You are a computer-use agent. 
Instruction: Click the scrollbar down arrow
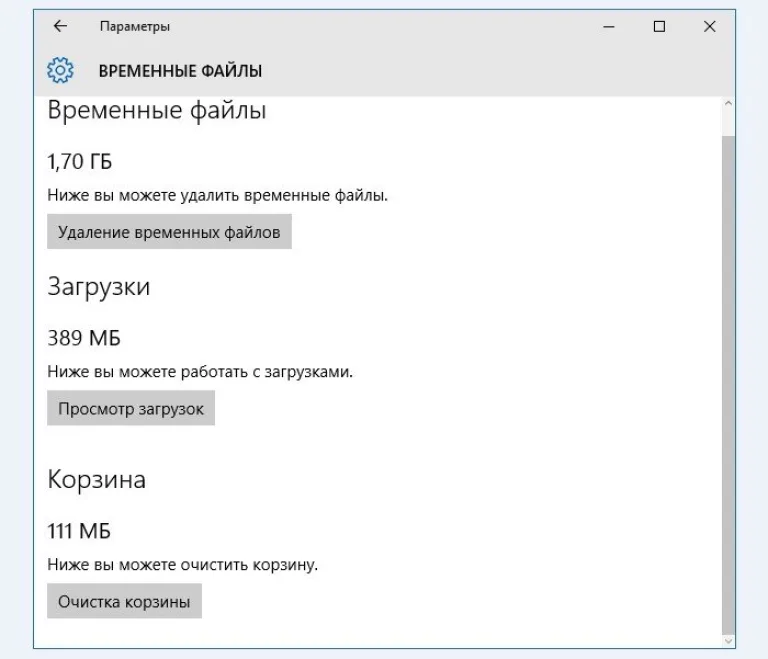click(728, 641)
